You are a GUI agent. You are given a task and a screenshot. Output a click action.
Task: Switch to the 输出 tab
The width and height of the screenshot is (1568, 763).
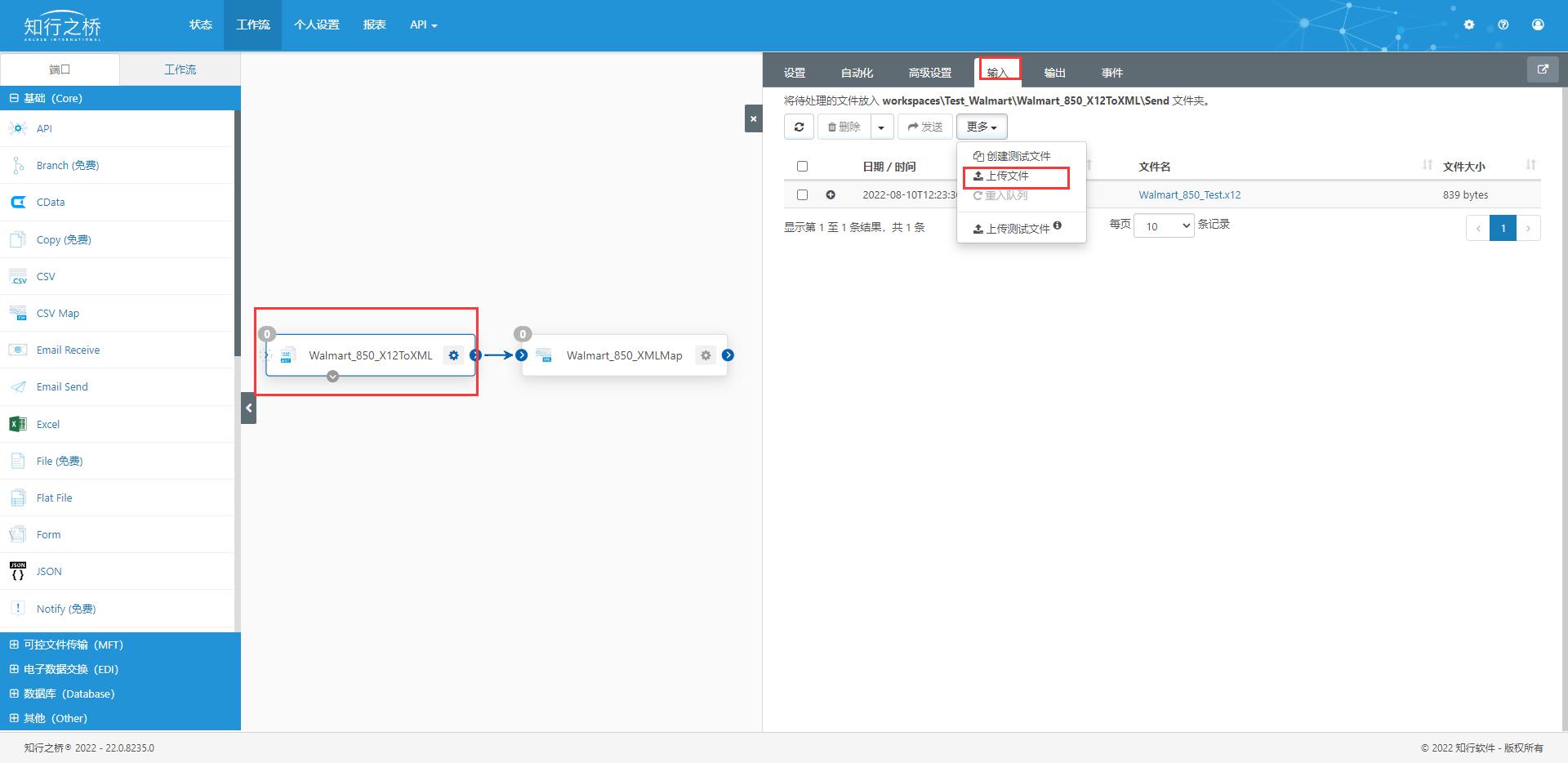pos(1054,73)
